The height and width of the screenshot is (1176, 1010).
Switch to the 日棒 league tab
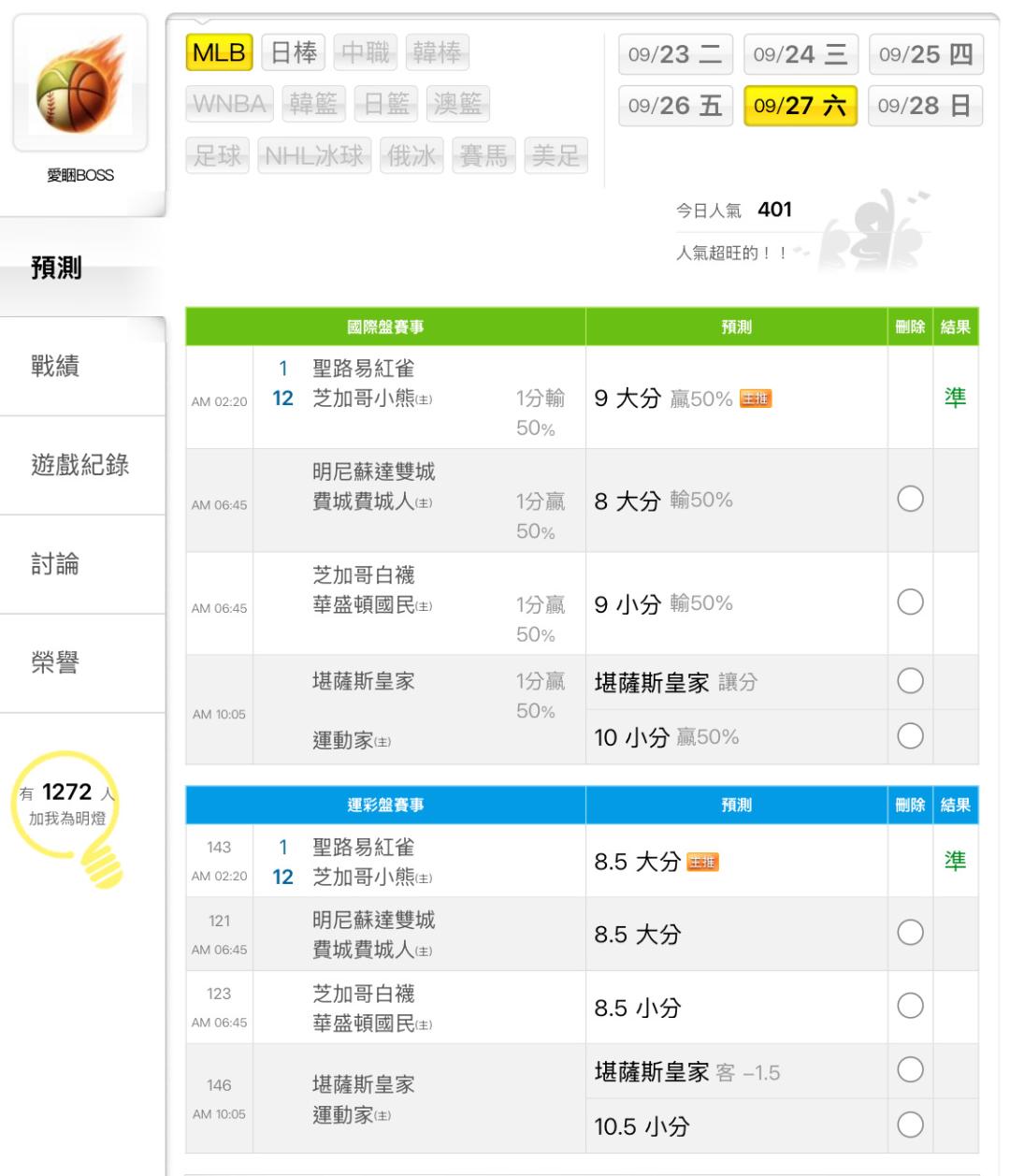pos(294,53)
